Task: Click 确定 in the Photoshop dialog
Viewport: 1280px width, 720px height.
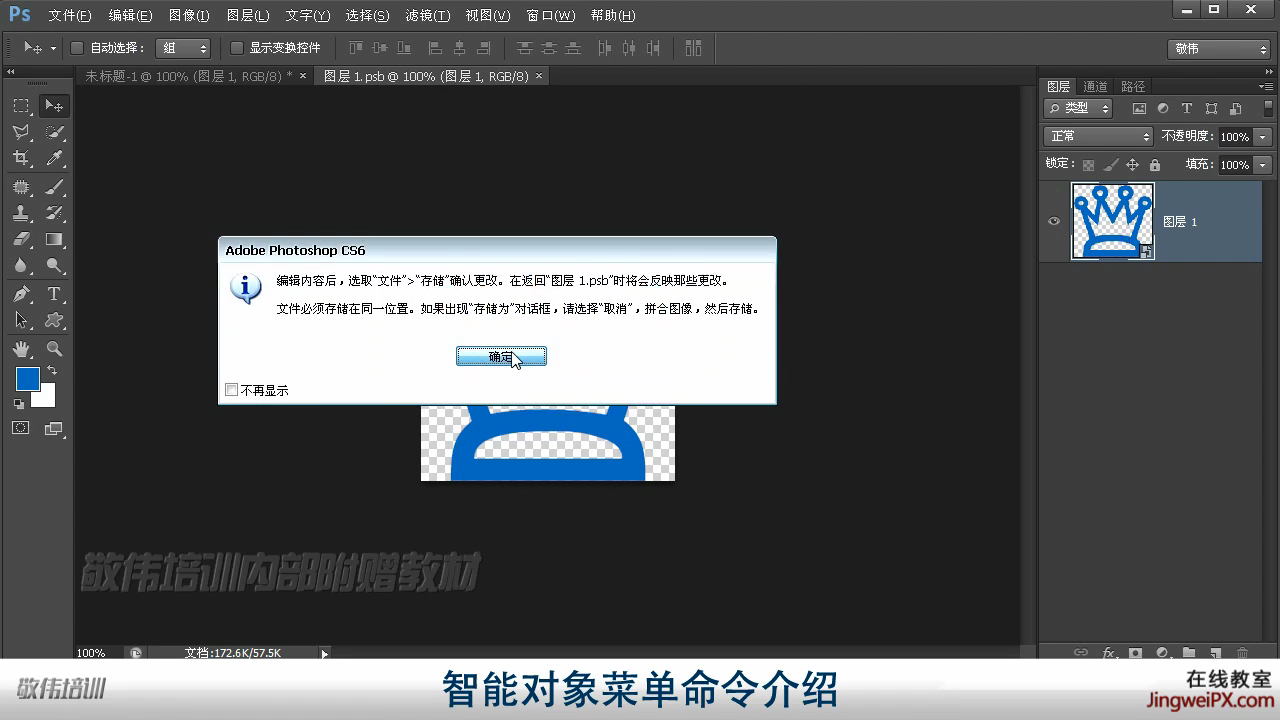Action: click(501, 357)
